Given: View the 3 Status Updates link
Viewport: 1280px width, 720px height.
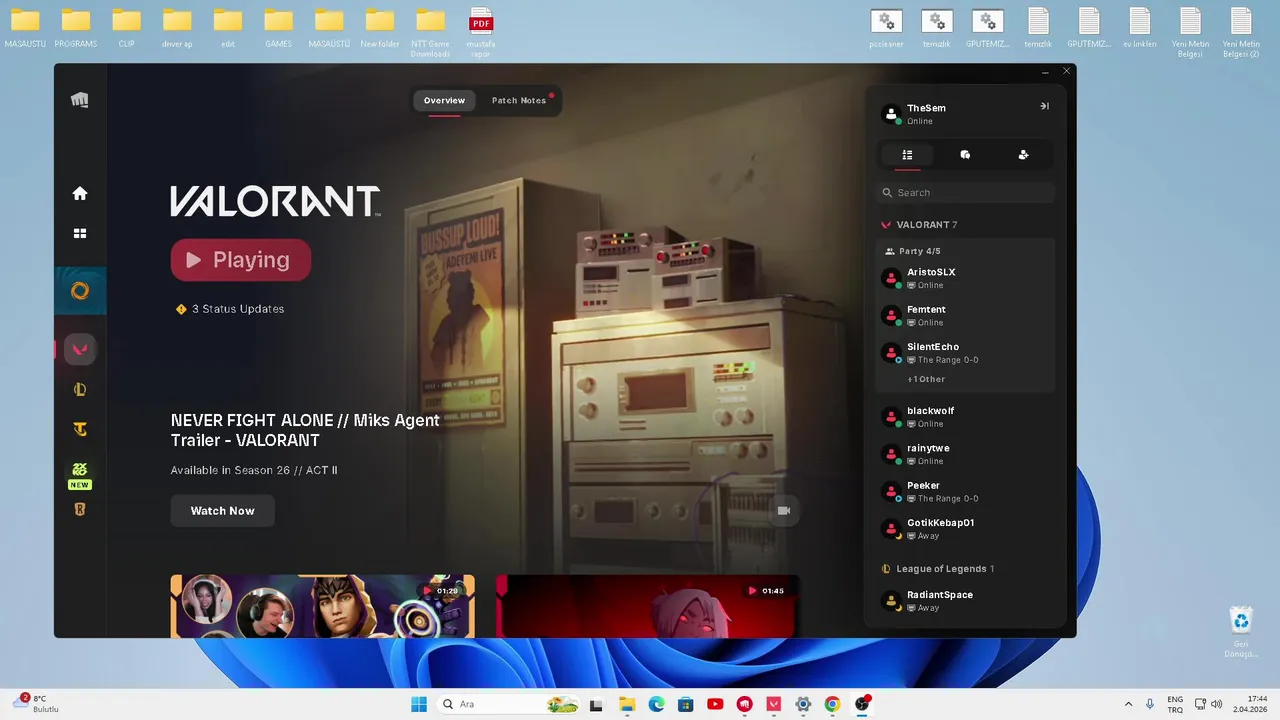Looking at the screenshot, I should [x=230, y=309].
